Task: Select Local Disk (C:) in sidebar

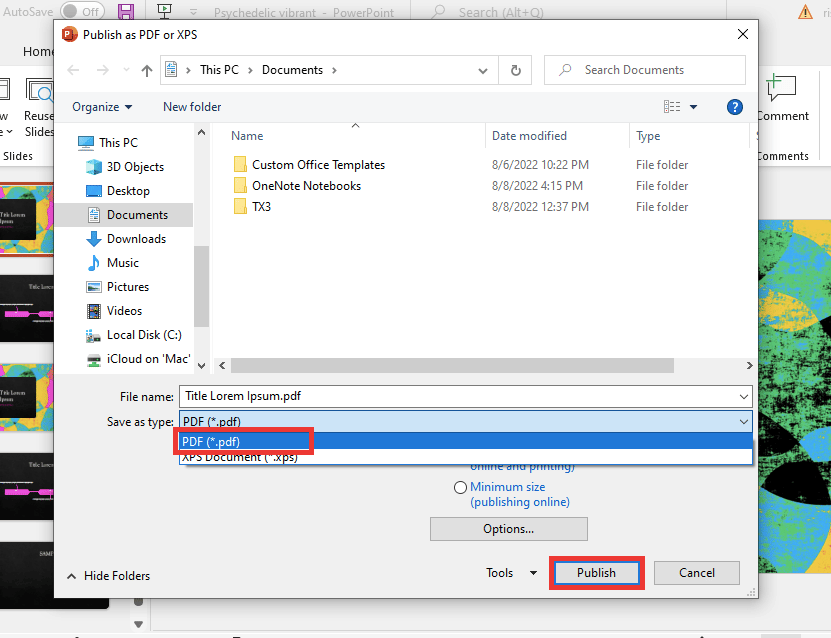Action: coord(134,335)
